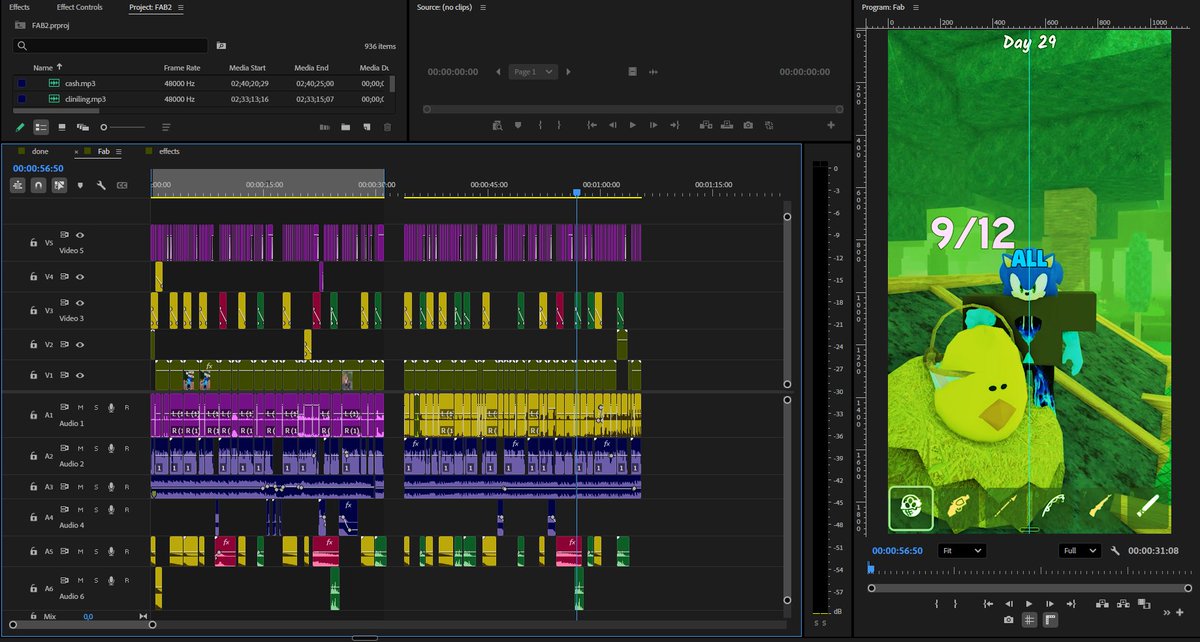
Task: Open timeline Caption track options (CC)
Action: (122, 185)
